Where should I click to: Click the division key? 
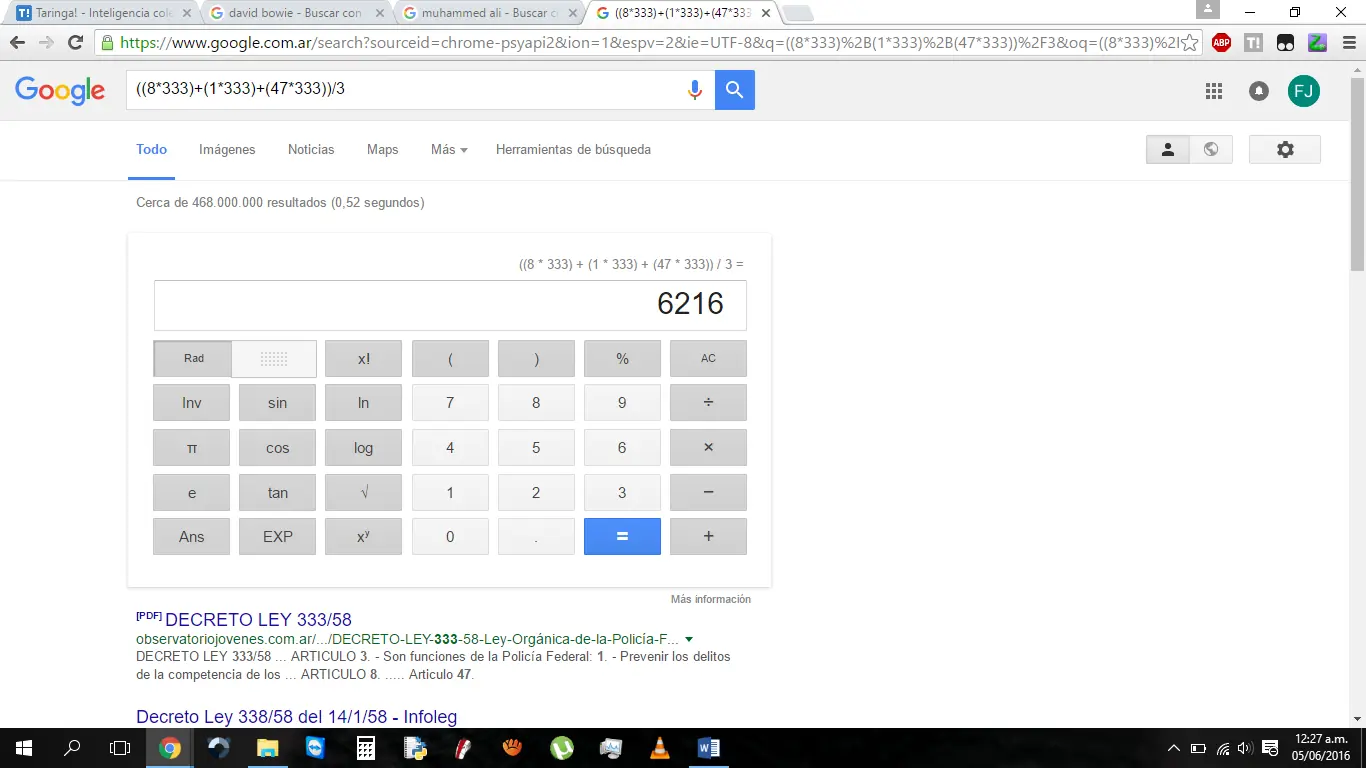[708, 403]
